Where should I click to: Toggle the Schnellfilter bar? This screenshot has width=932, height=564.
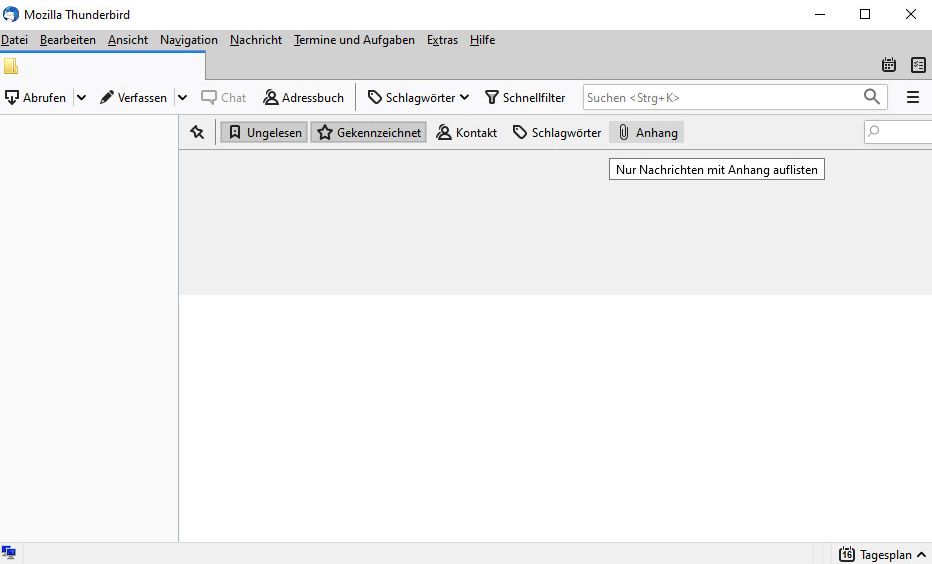525,97
